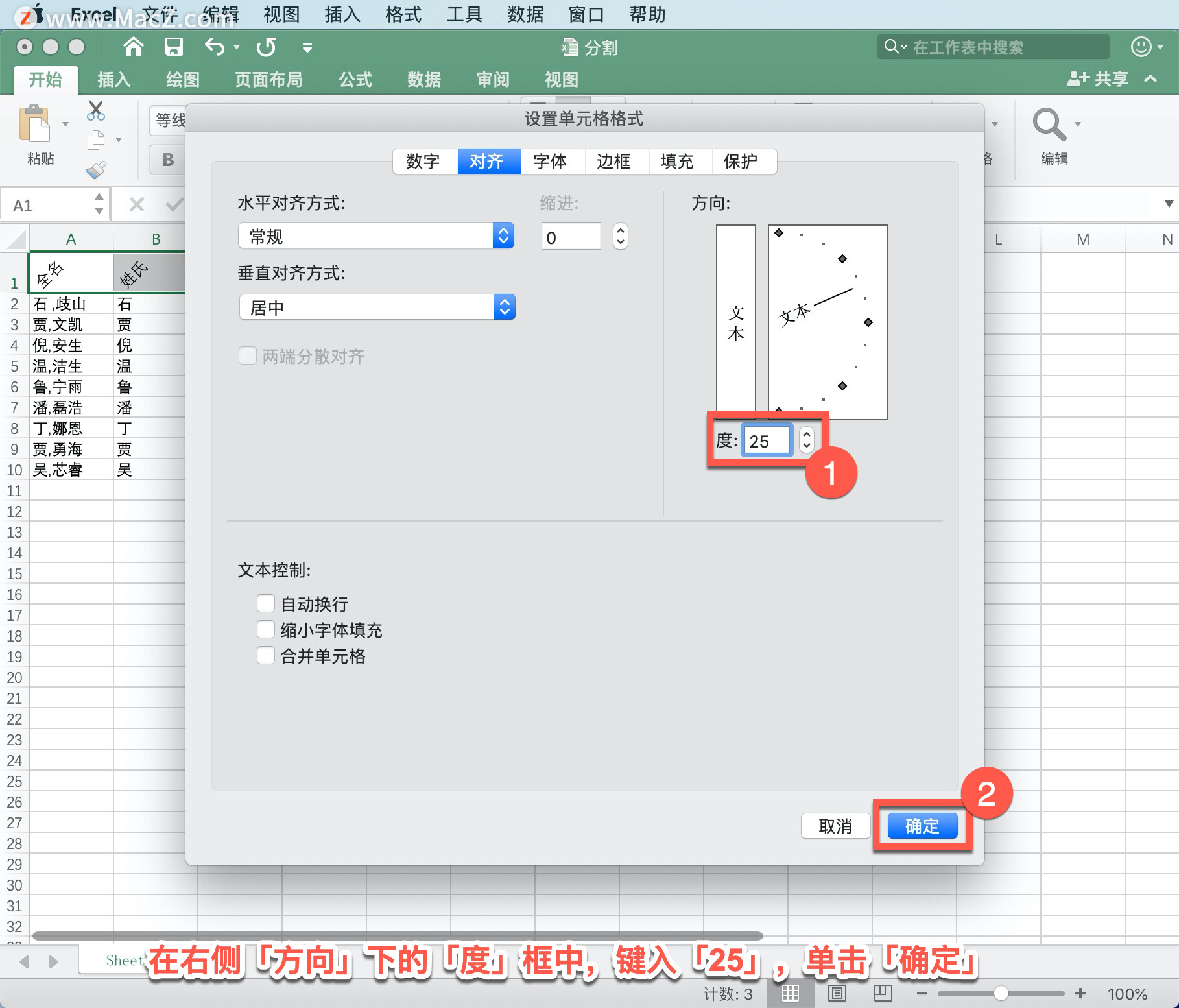The width and height of the screenshot is (1179, 1008).
Task: Click the Format Painter brush icon
Action: pos(96,170)
